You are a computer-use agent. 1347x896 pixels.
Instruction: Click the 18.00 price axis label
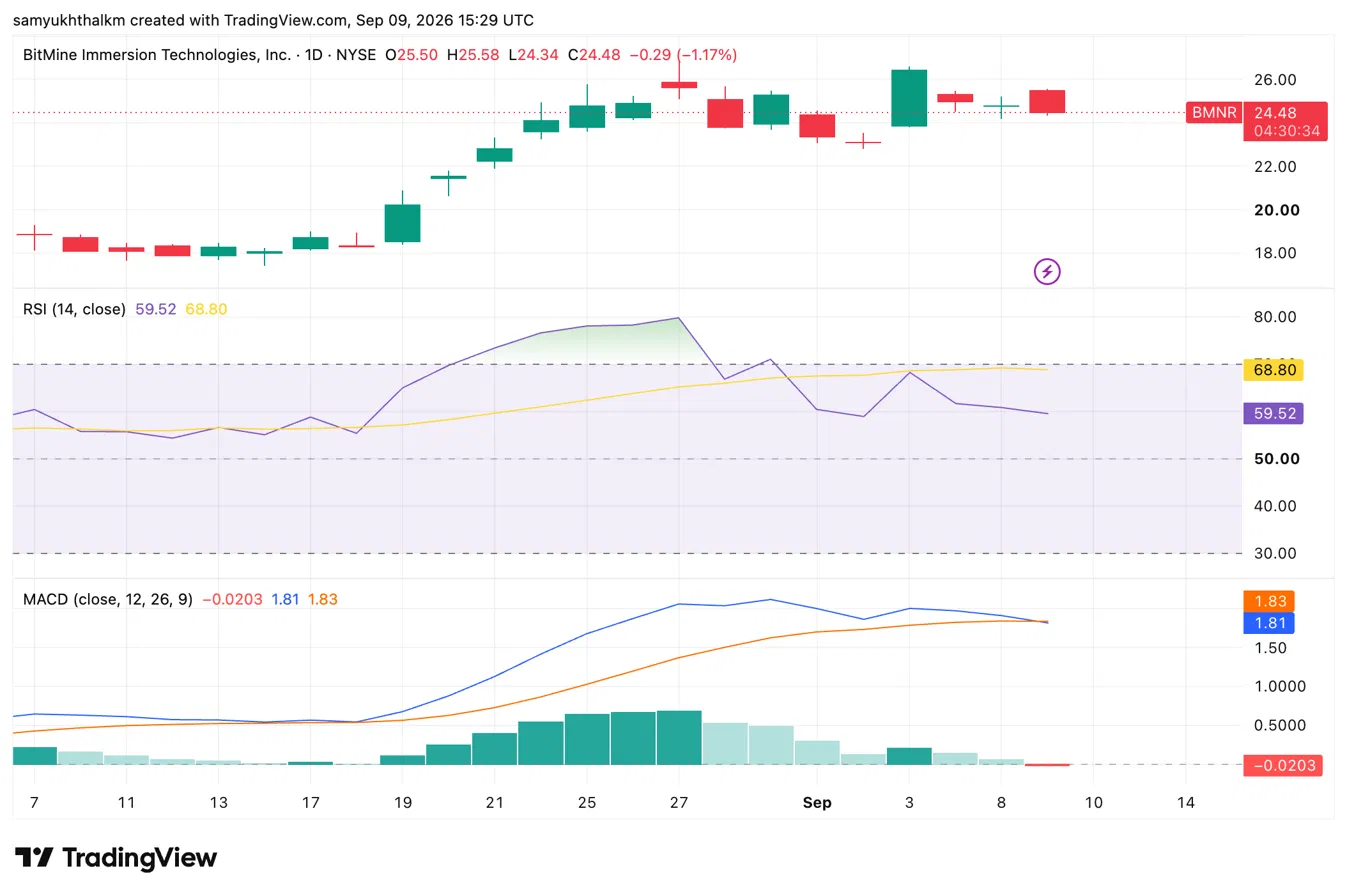1276,253
